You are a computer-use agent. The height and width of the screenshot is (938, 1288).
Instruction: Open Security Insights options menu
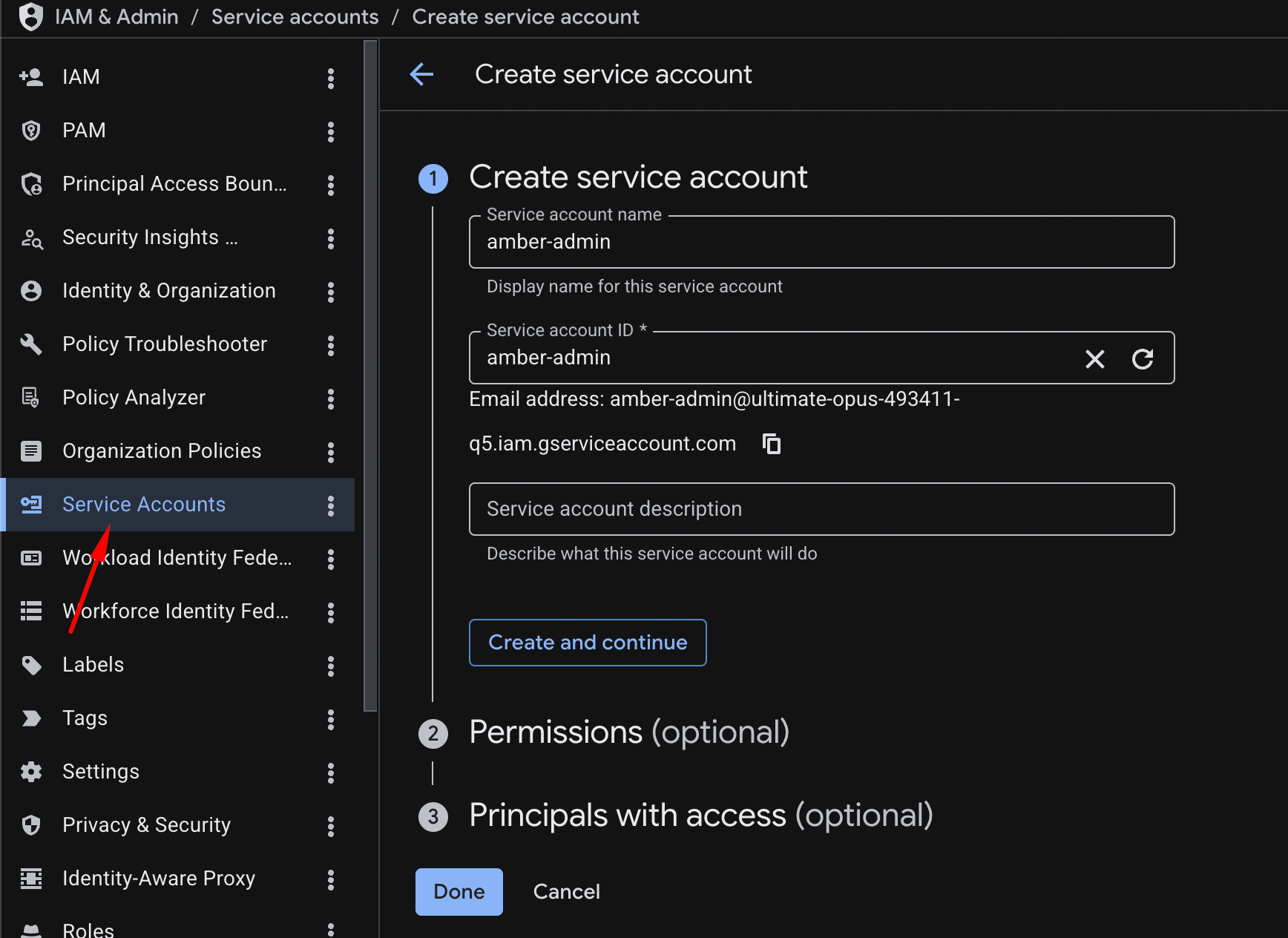pos(331,239)
